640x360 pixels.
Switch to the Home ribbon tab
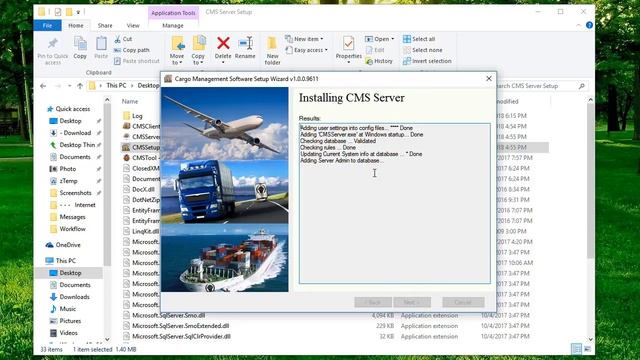pyautogui.click(x=76, y=25)
